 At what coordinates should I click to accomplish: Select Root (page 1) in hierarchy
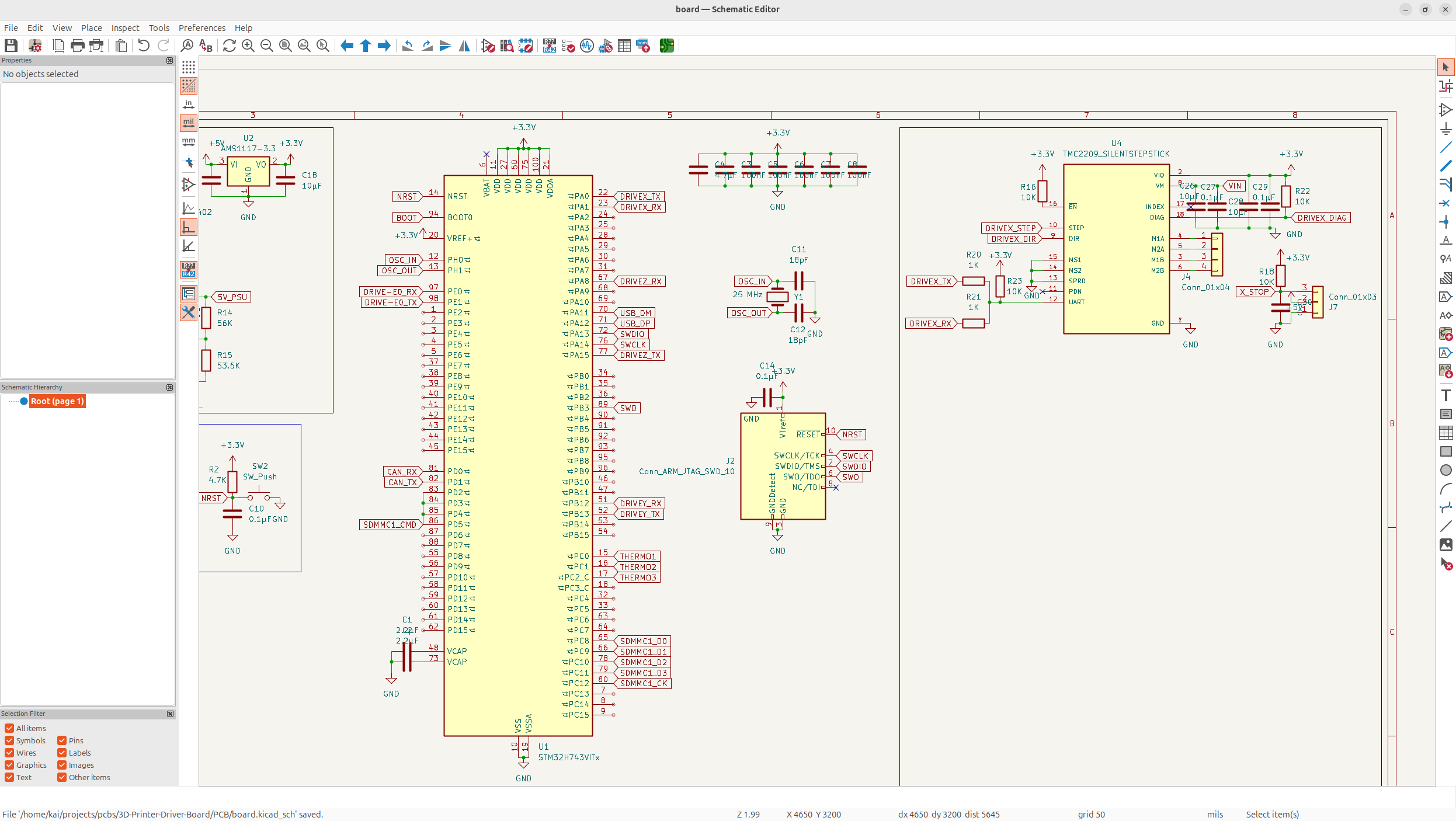[x=57, y=401]
